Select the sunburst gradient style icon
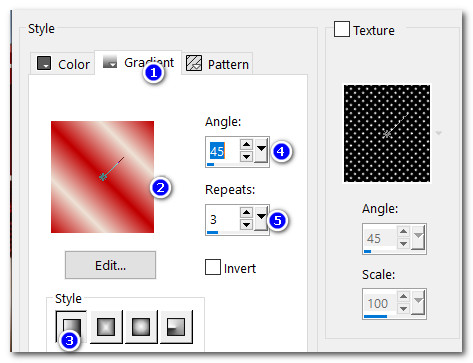The image size is (473, 363). click(x=141, y=327)
